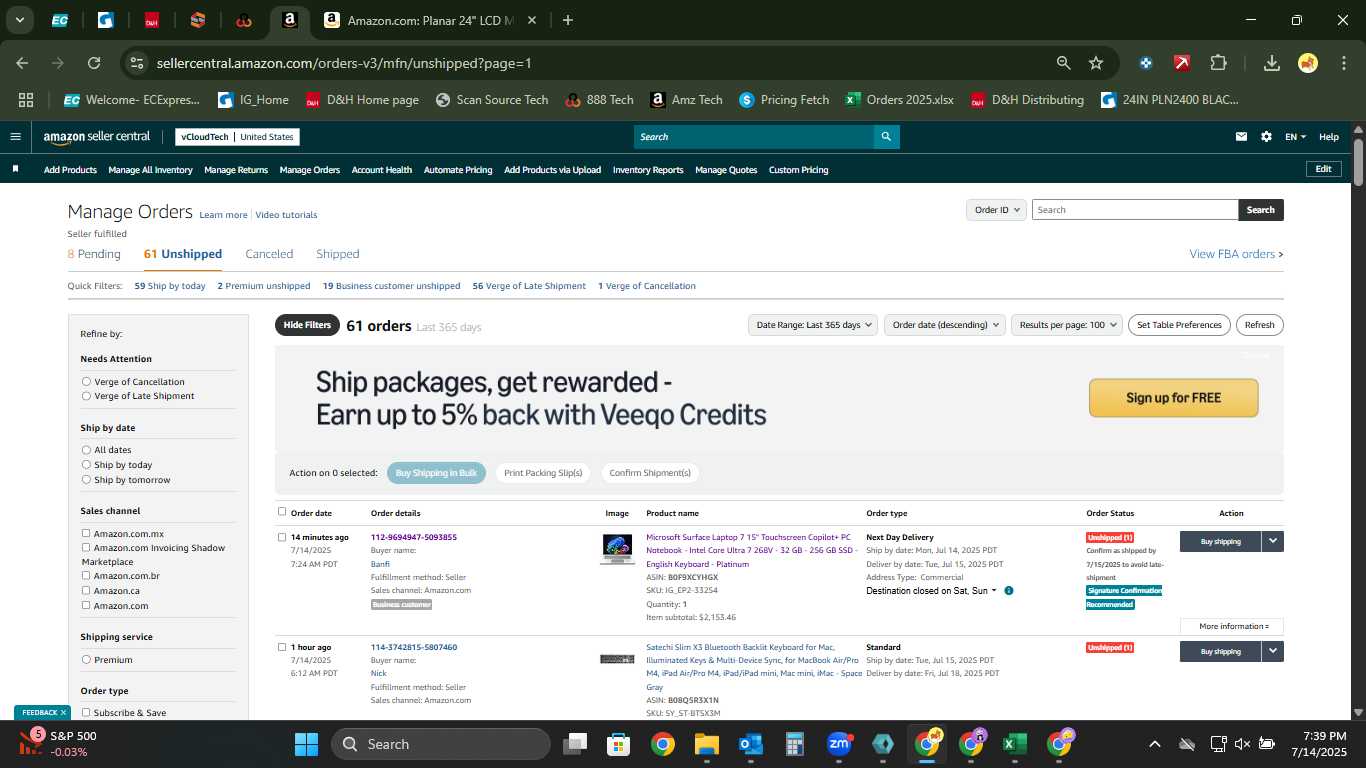Select order 112-9694947-5093855 checkbox
This screenshot has height=768, width=1366.
click(x=282, y=537)
